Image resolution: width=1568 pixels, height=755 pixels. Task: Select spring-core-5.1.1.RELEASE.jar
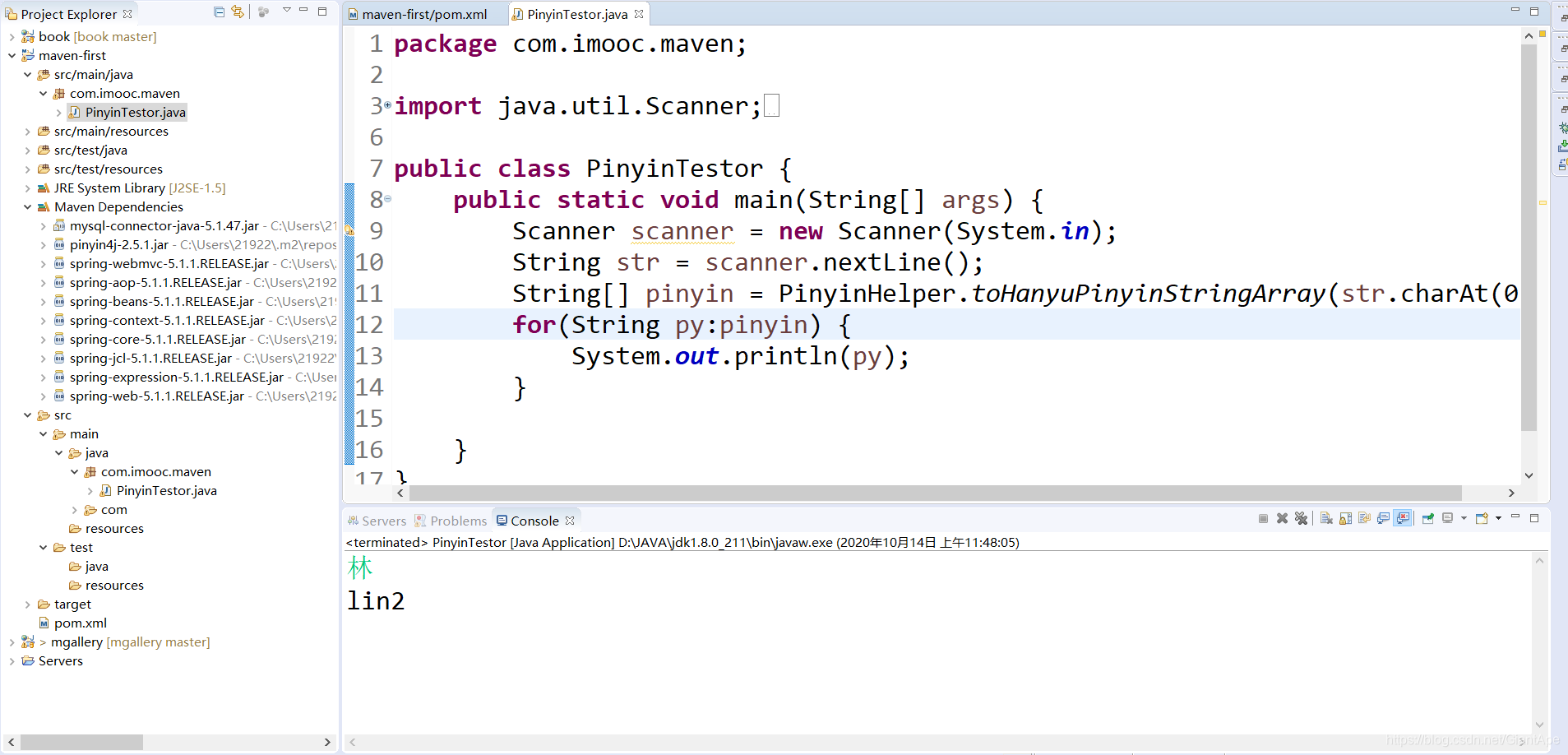[158, 339]
